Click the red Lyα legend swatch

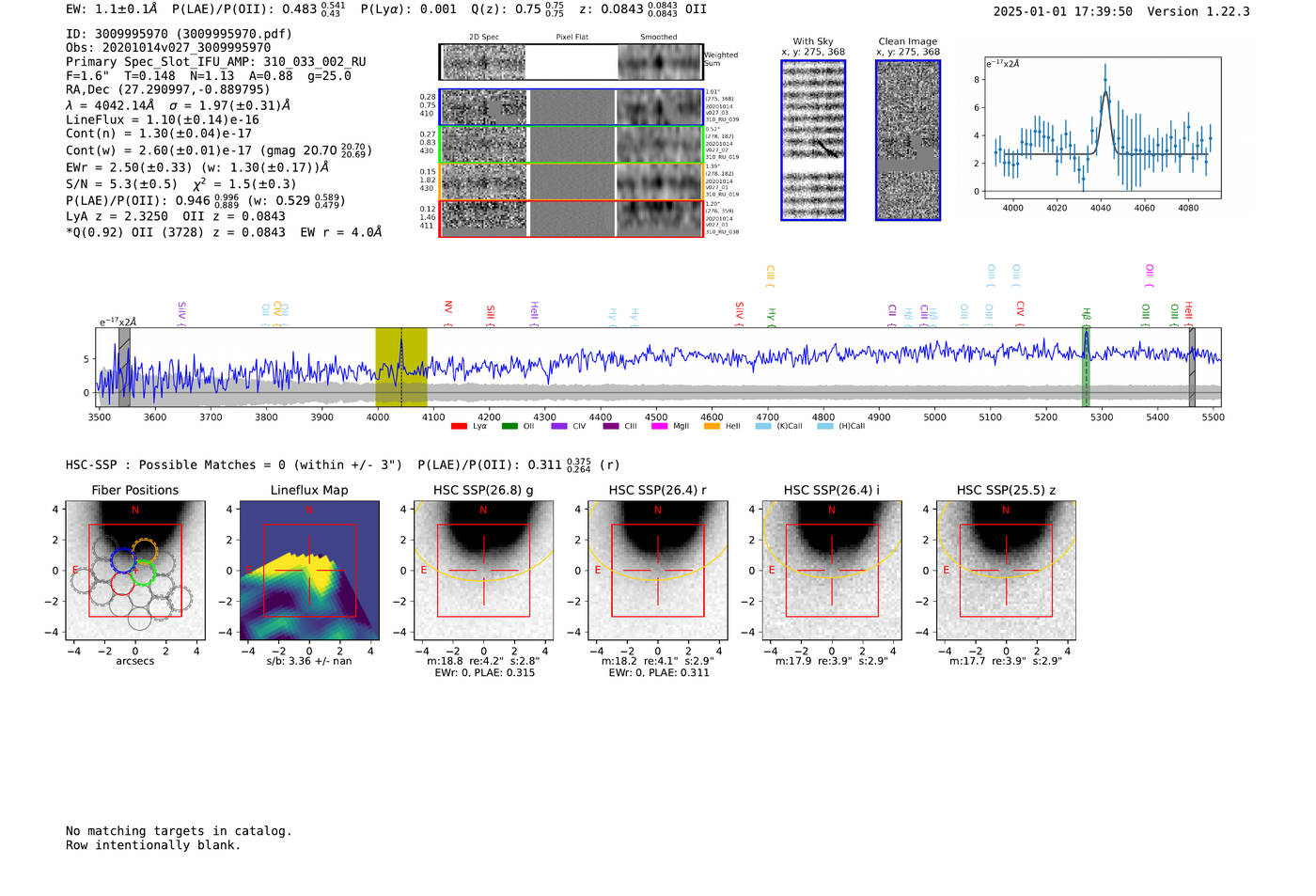[459, 427]
